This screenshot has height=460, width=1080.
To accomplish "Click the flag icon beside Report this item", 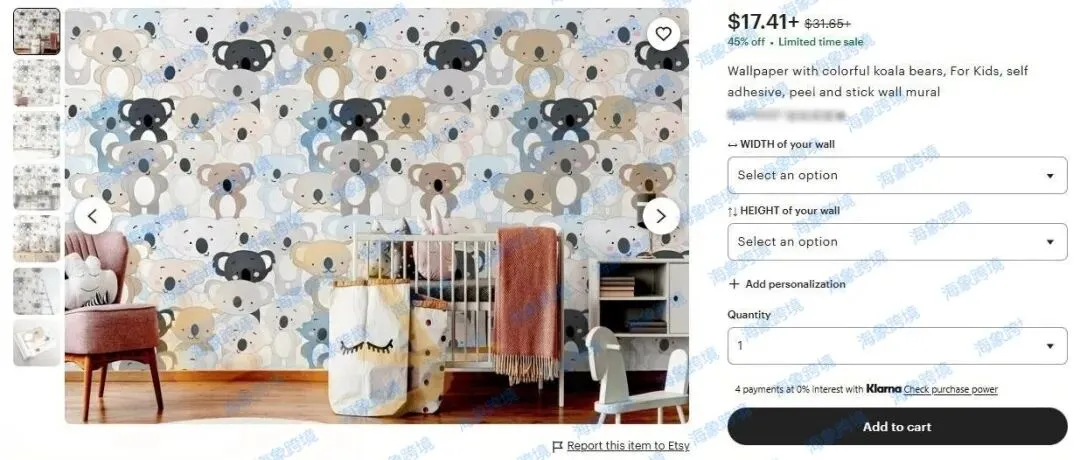I will 558,446.
